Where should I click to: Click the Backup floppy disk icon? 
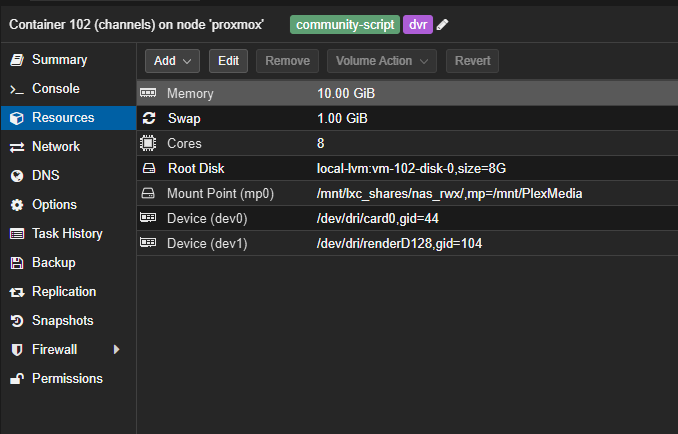click(16, 263)
